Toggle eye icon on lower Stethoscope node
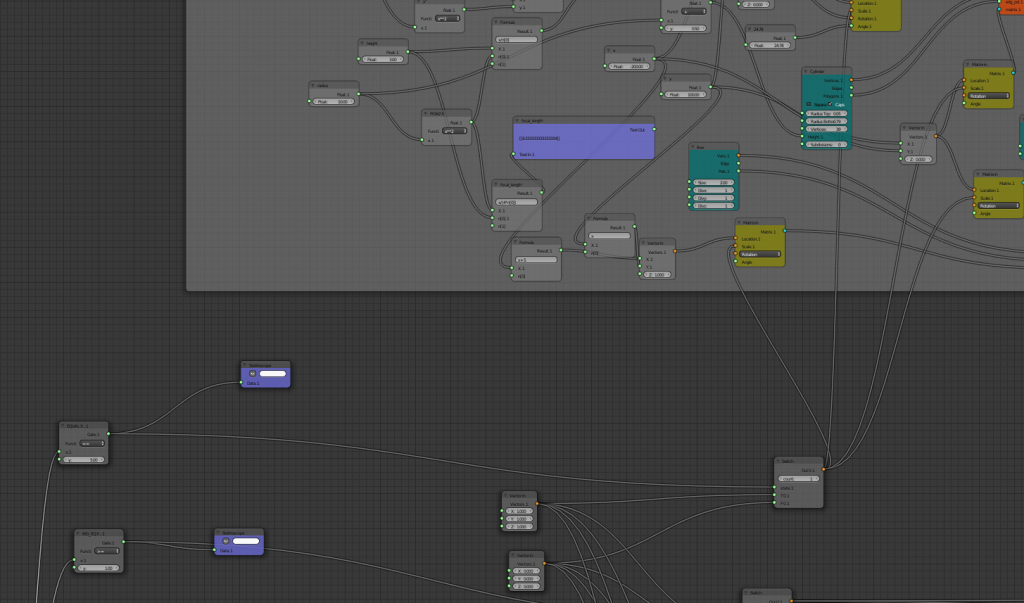The height and width of the screenshot is (603, 1024). tap(226, 541)
